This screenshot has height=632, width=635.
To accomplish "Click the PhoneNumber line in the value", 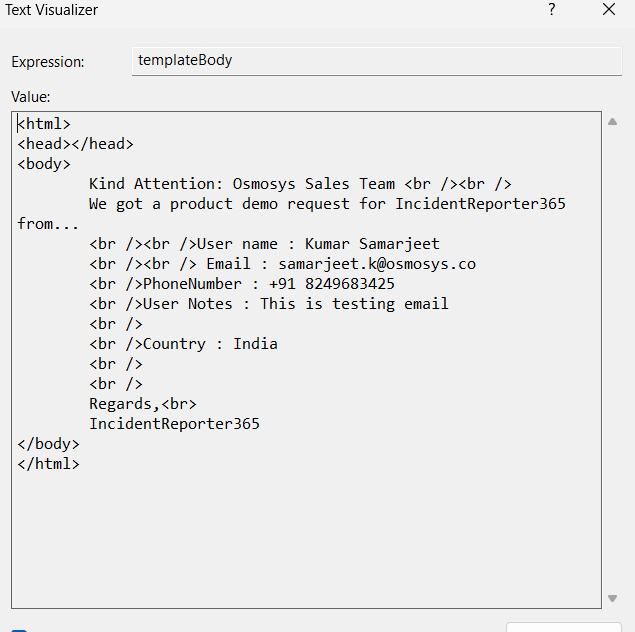I will (242, 284).
